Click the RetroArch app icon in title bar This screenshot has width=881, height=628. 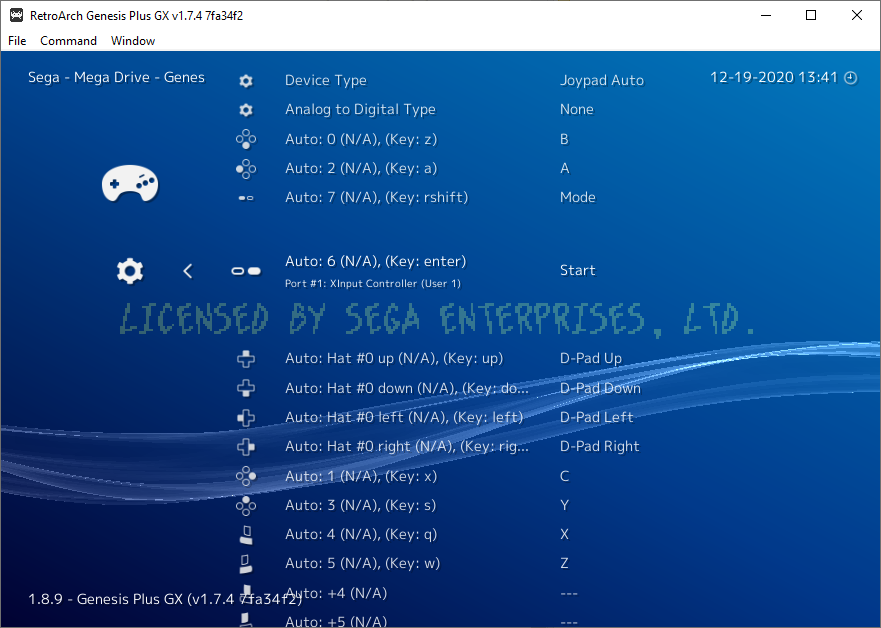[17, 15]
